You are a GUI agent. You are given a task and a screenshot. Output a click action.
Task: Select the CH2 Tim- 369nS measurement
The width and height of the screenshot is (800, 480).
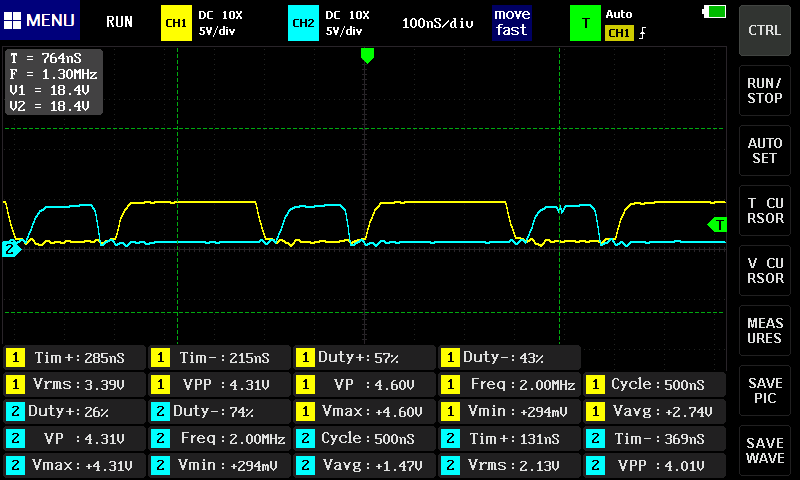tap(655, 438)
